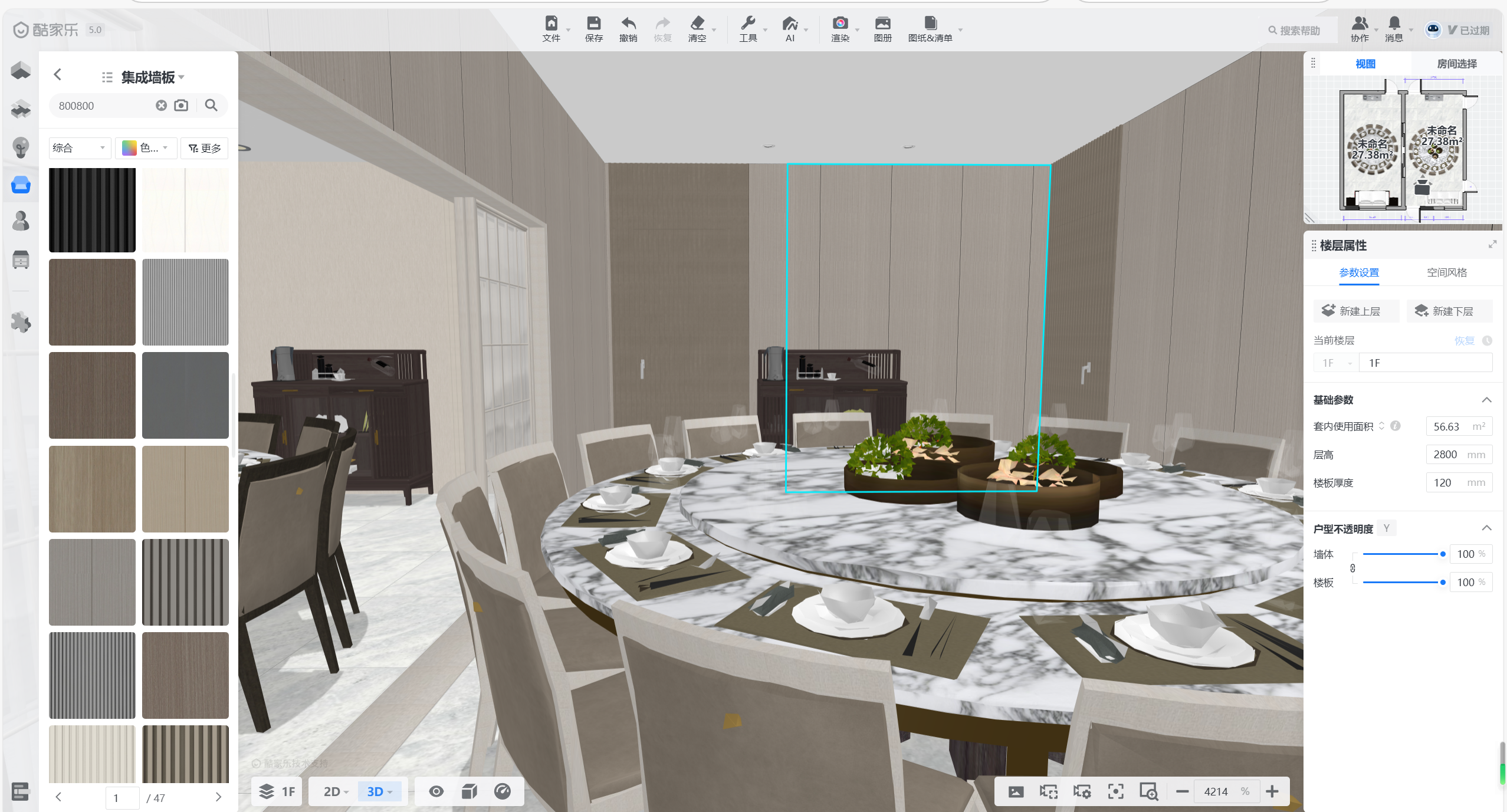Image resolution: width=1507 pixels, height=812 pixels.
Task: Clear the 800800 search text
Action: click(161, 106)
